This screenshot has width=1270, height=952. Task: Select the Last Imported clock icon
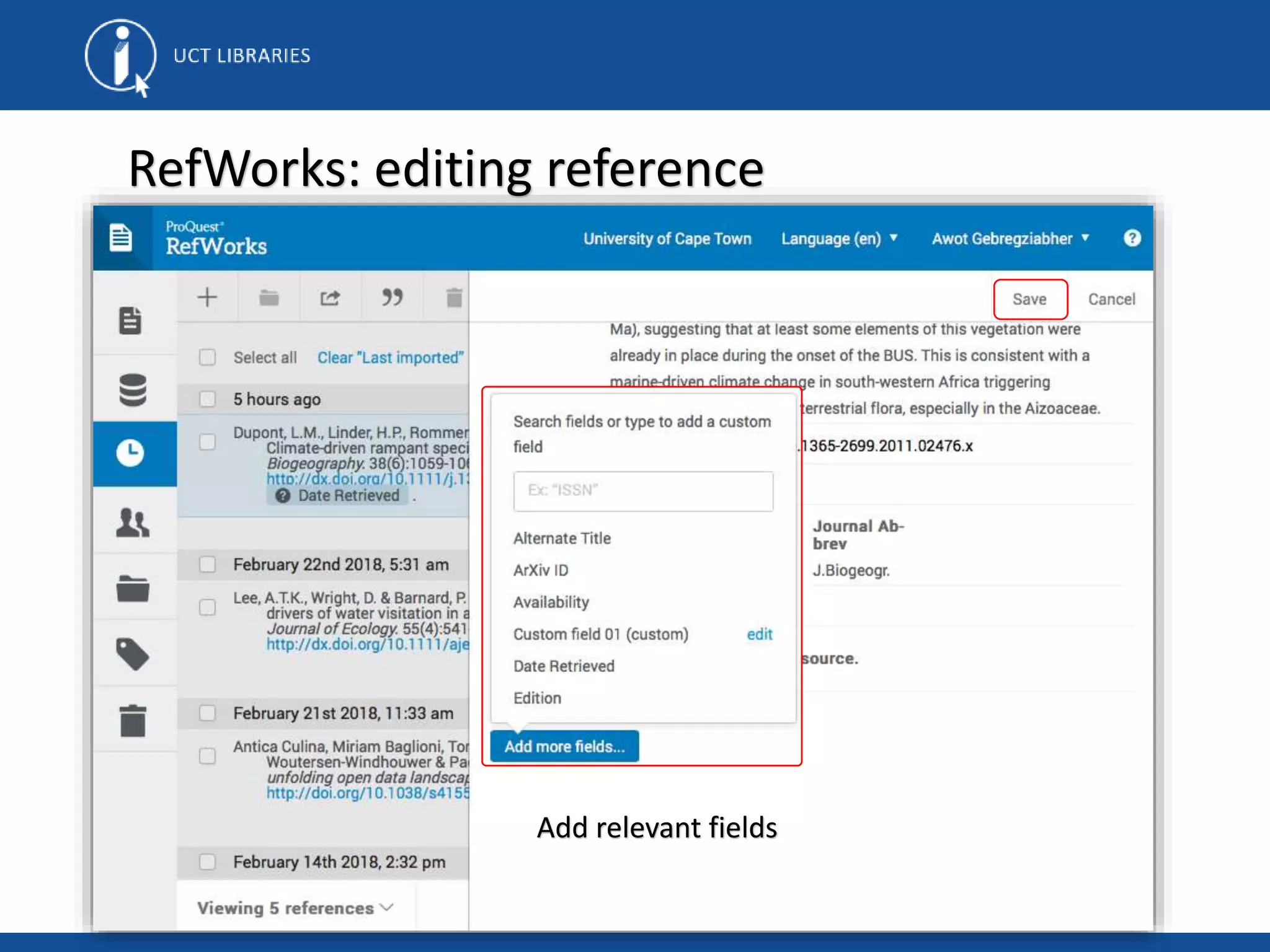click(130, 453)
